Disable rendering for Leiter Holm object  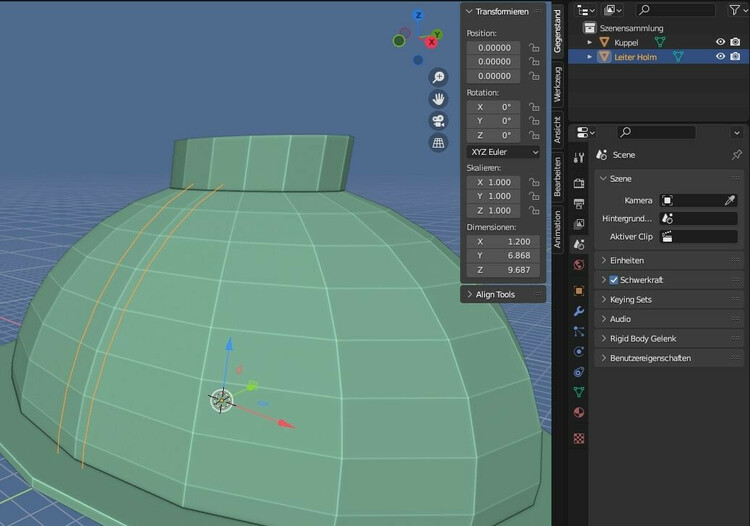pos(735,57)
